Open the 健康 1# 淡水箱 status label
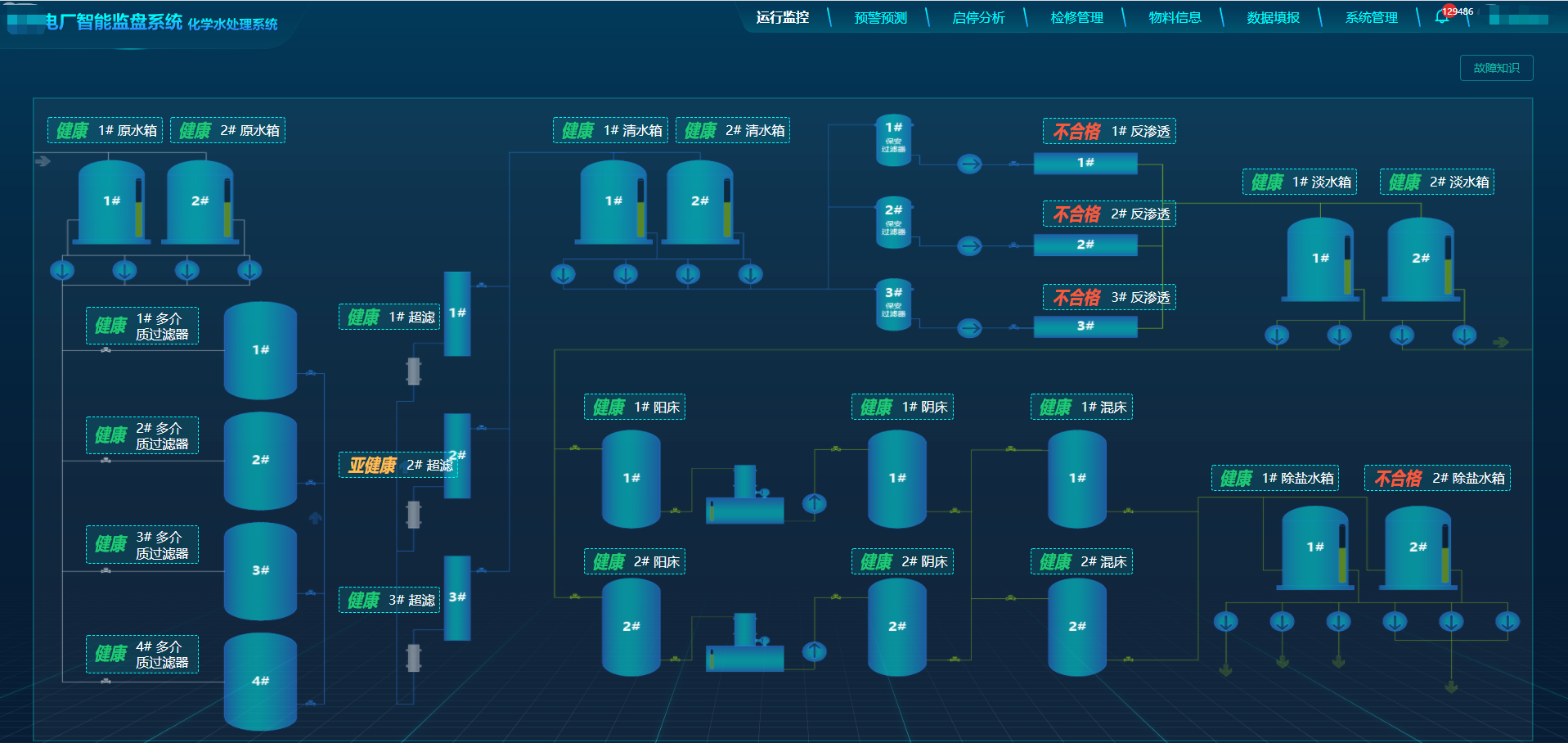 click(x=1300, y=182)
